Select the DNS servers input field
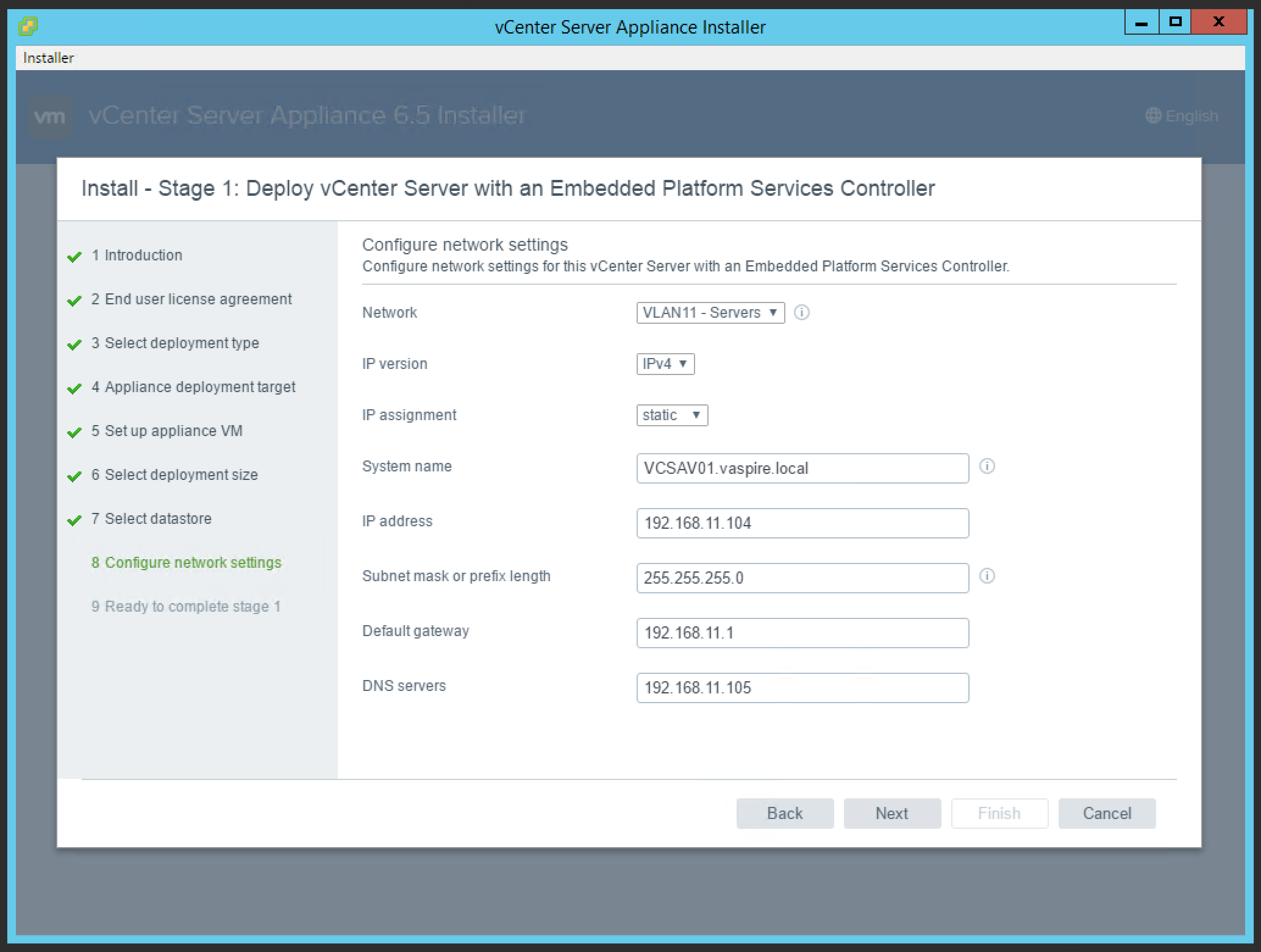This screenshot has width=1261, height=952. coord(802,687)
